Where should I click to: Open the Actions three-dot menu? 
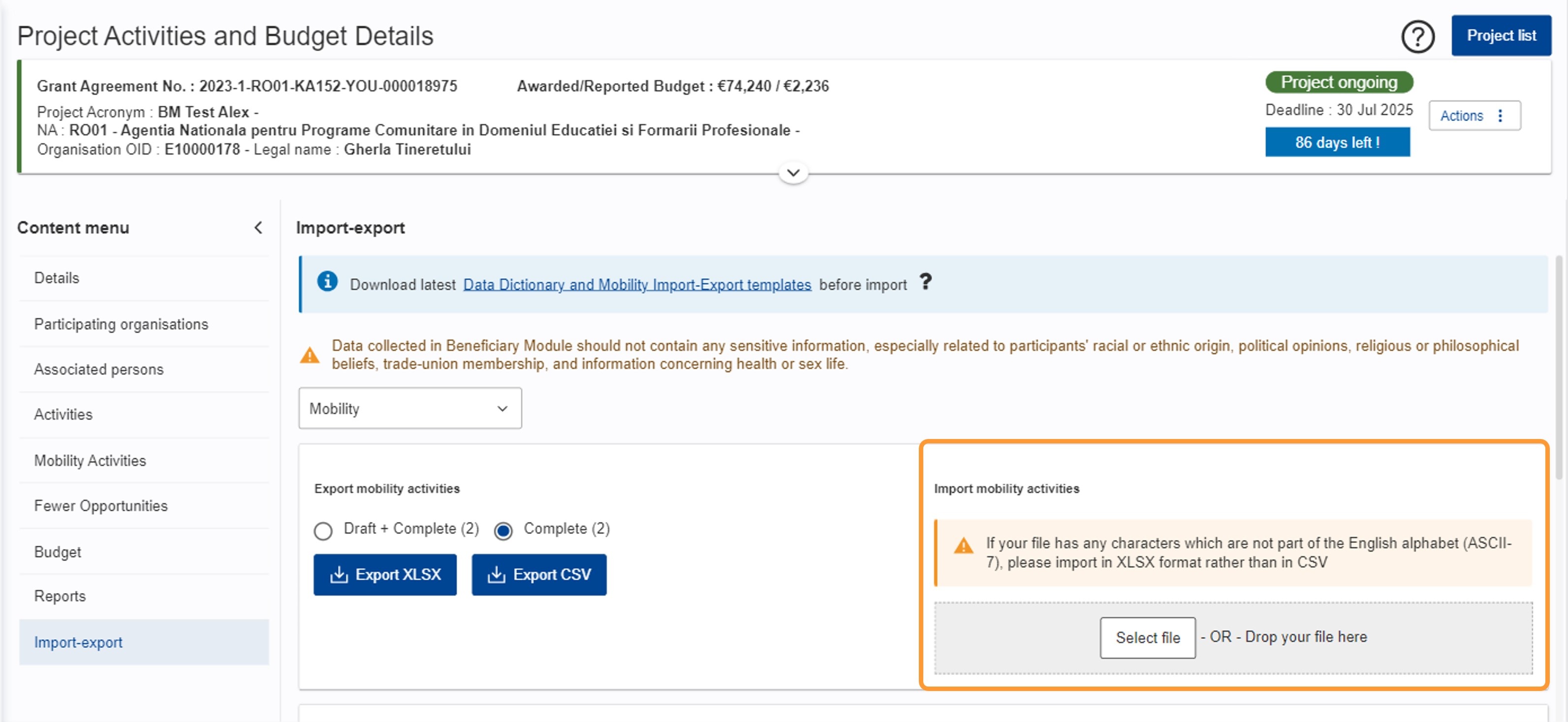click(x=1474, y=116)
